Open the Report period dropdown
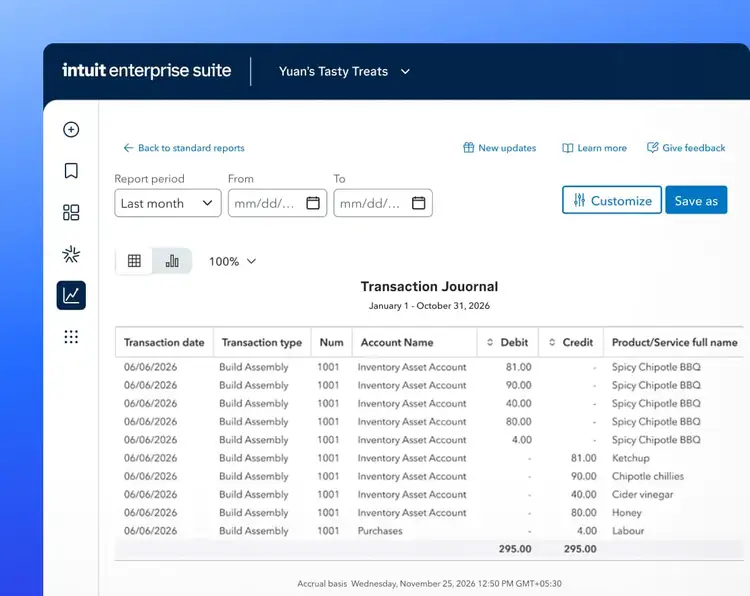Image resolution: width=750 pixels, height=596 pixels. pyautogui.click(x=168, y=203)
